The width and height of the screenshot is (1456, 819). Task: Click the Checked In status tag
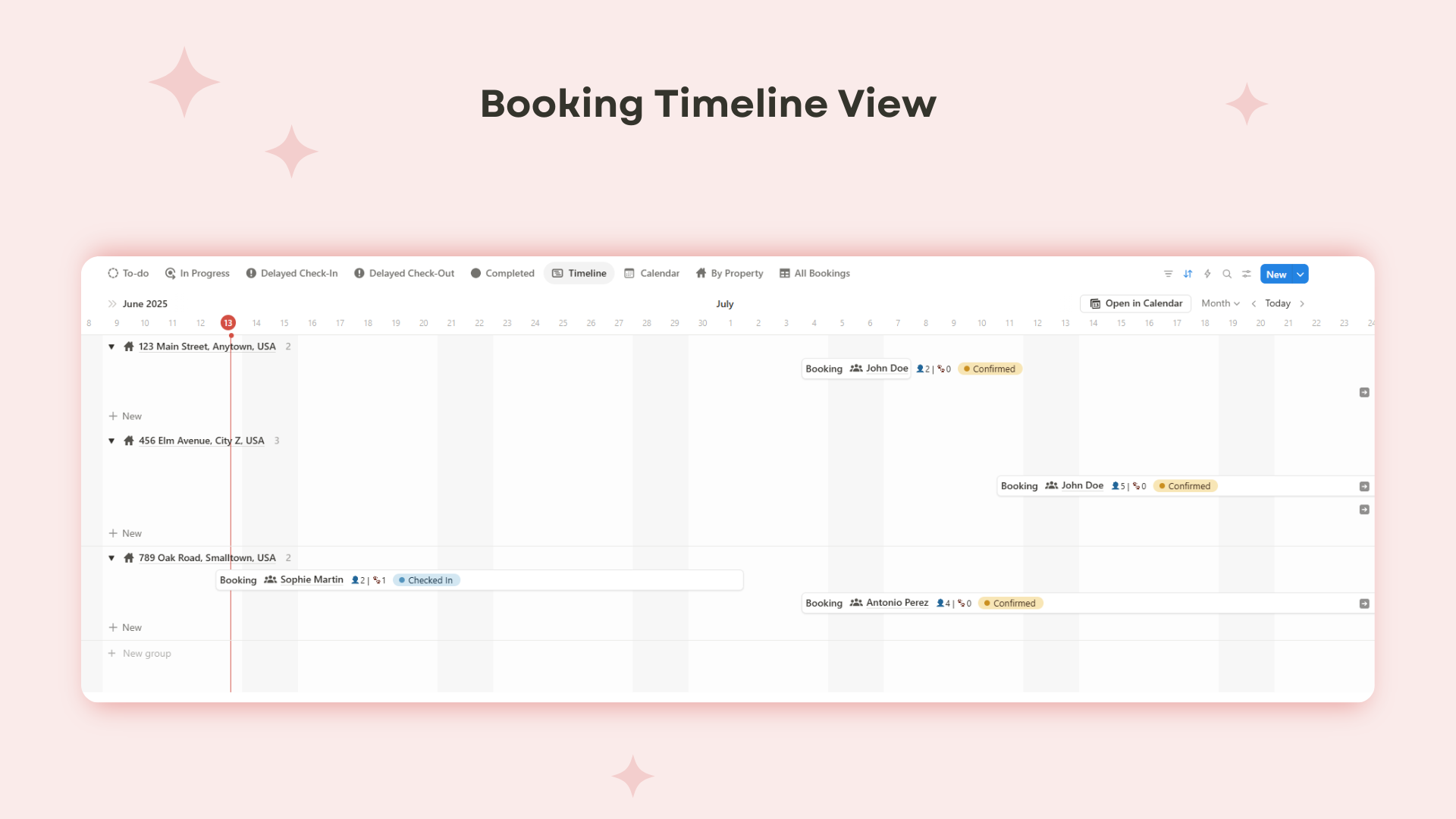coord(426,580)
